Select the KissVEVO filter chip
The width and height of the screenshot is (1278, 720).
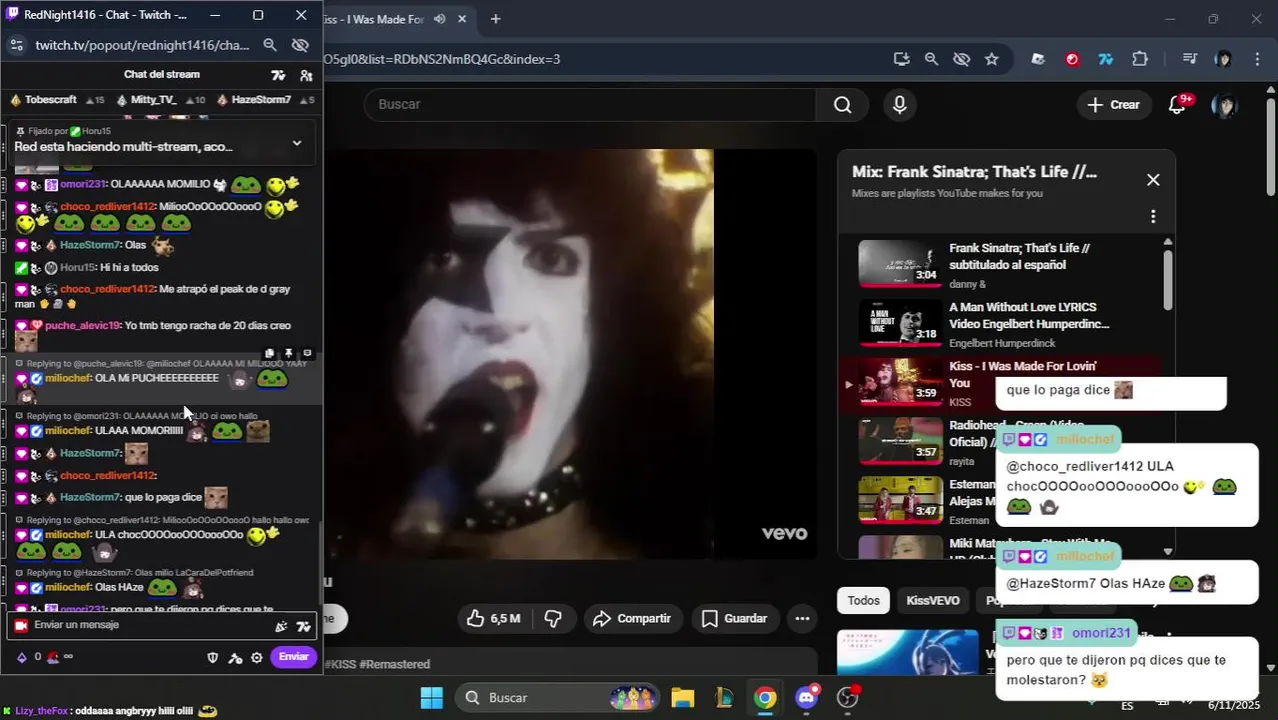[933, 600]
